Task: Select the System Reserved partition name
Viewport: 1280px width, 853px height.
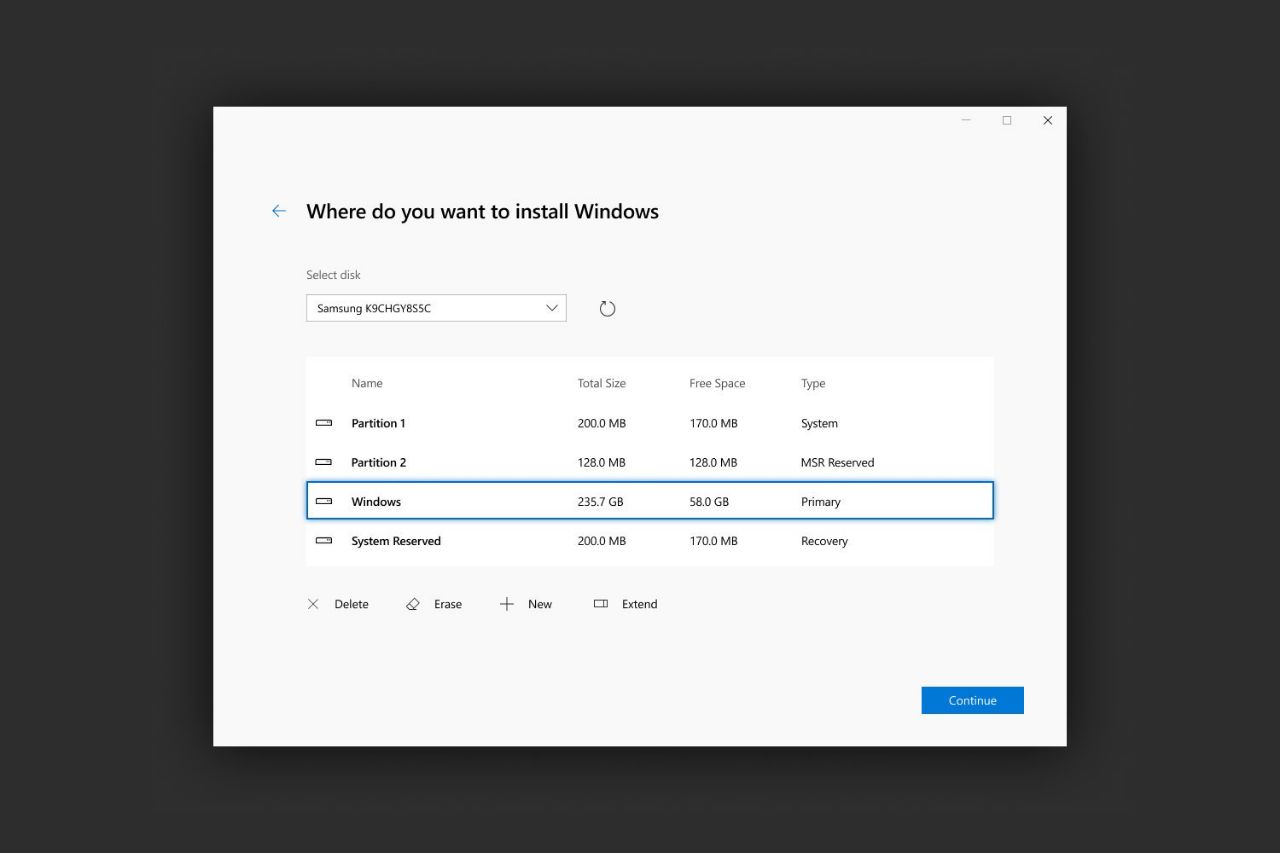Action: pyautogui.click(x=396, y=541)
